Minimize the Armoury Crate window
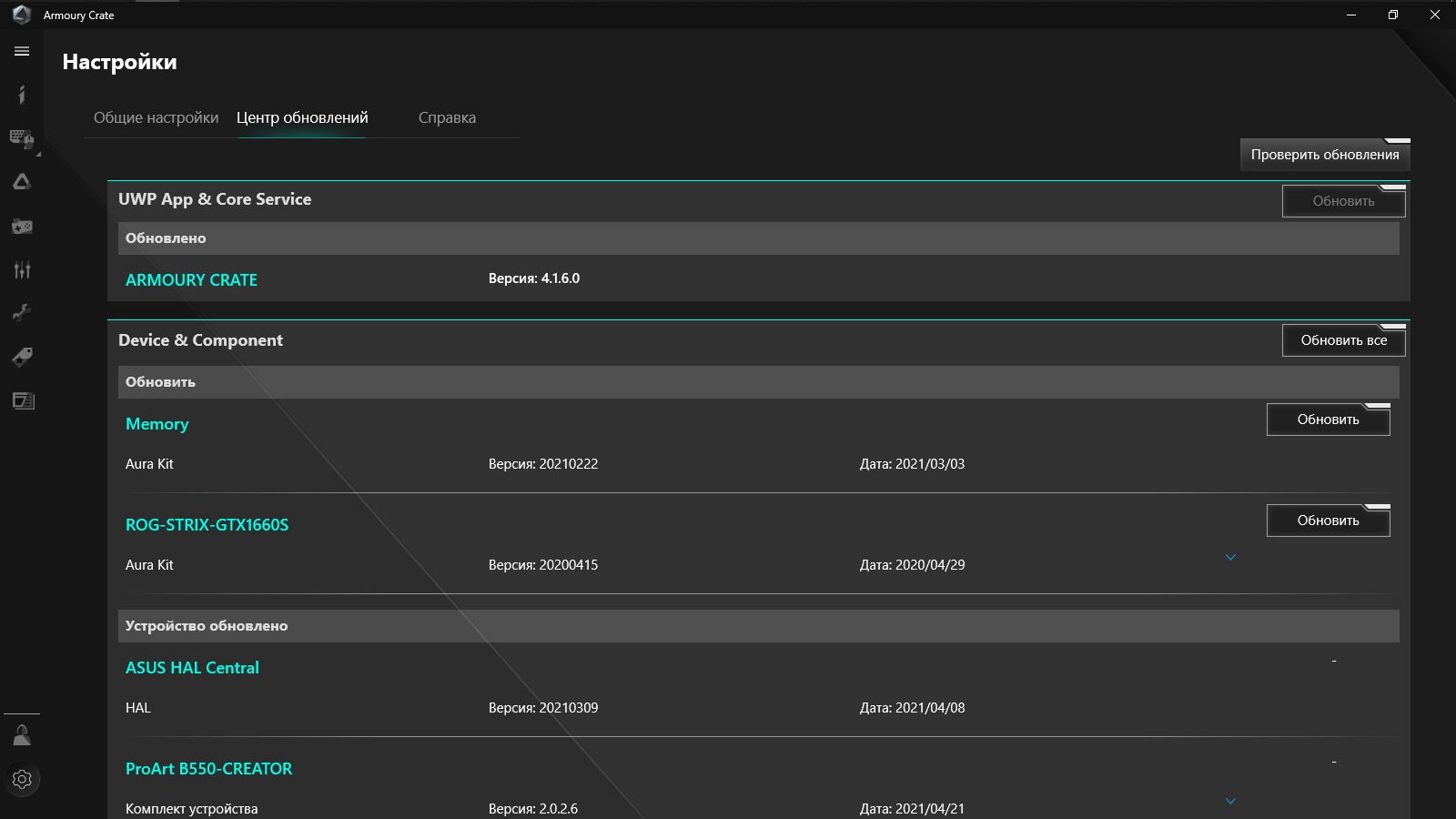This screenshot has width=1456, height=819. [1351, 15]
